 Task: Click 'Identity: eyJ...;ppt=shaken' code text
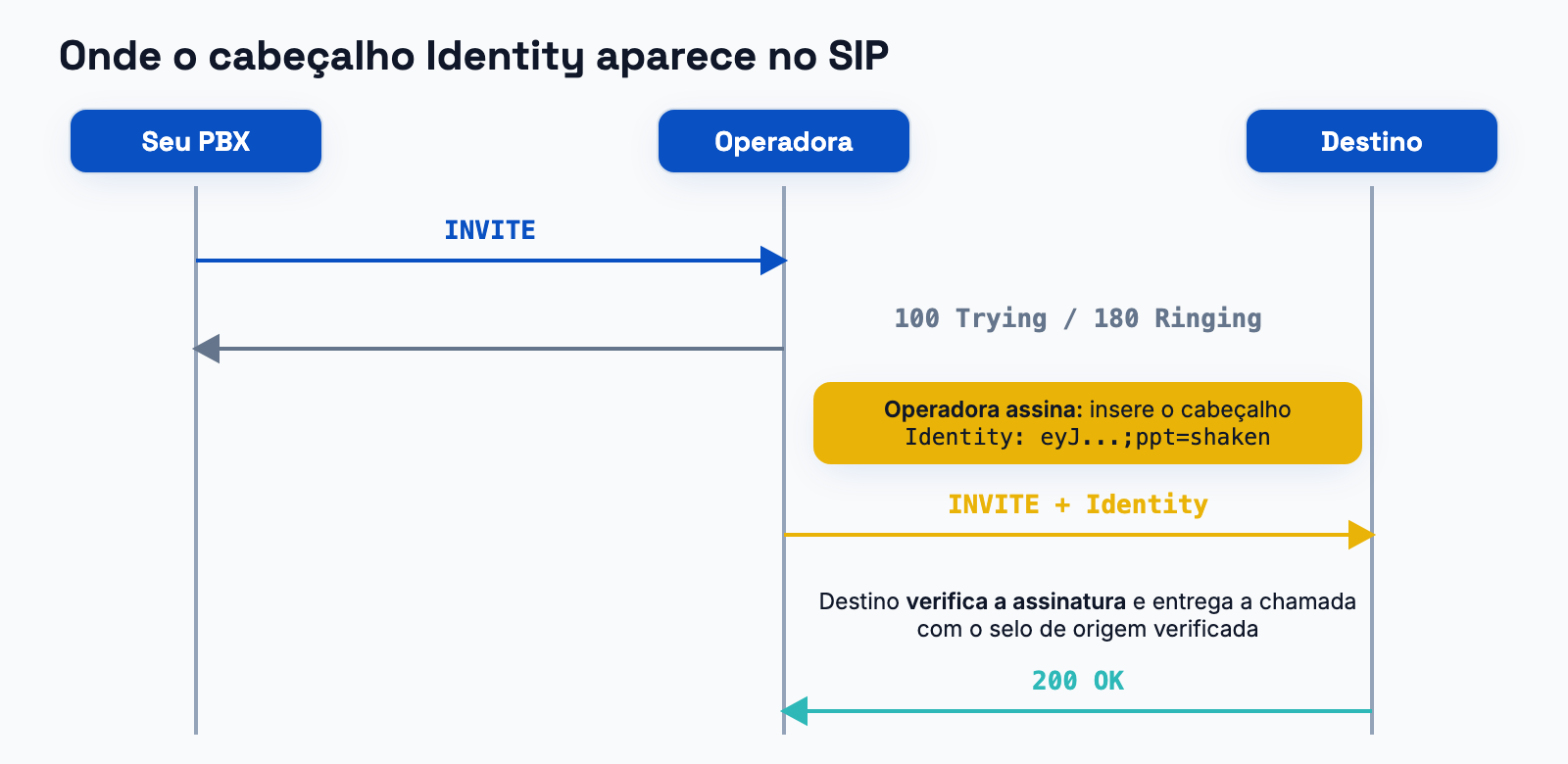pyautogui.click(x=1088, y=437)
